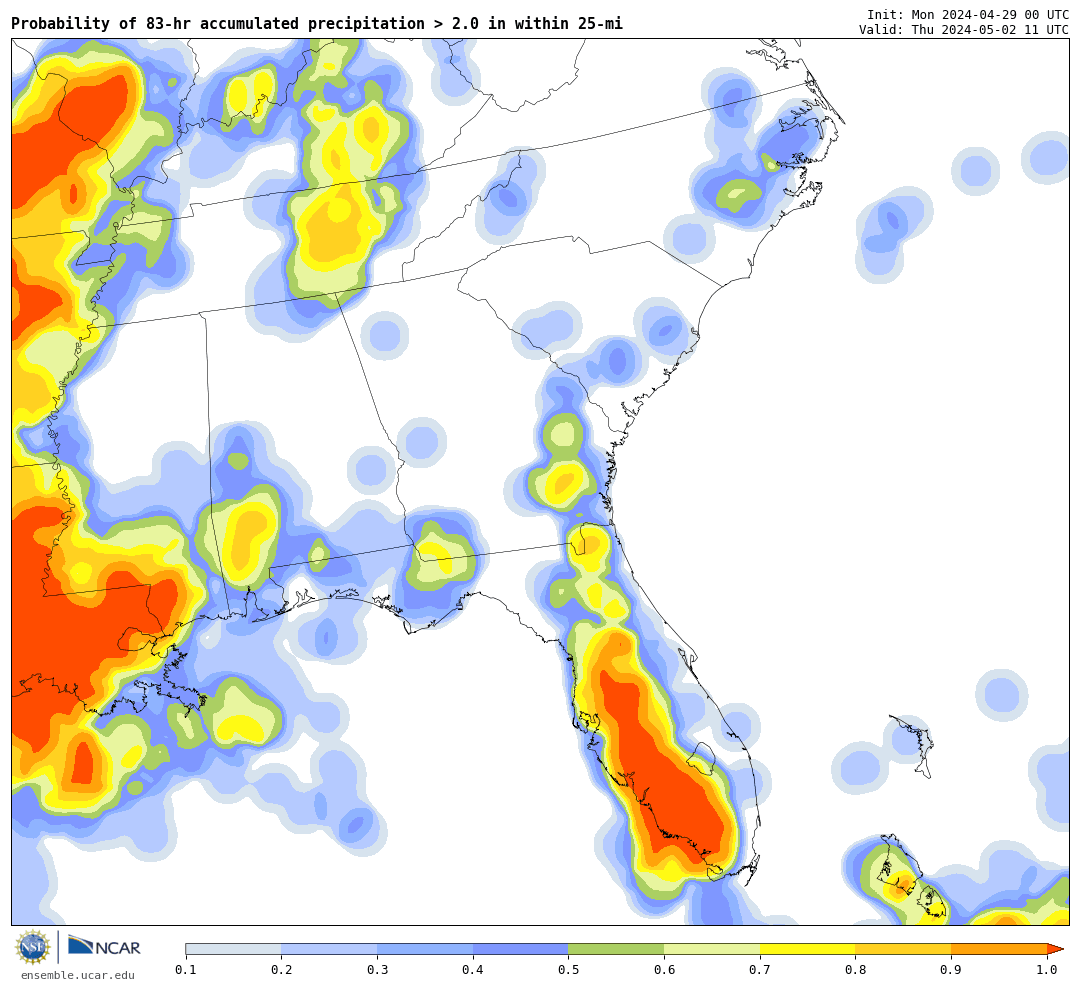1080x988 pixels.
Task: Click the 0.5 colorbar label
Action: coord(569,969)
